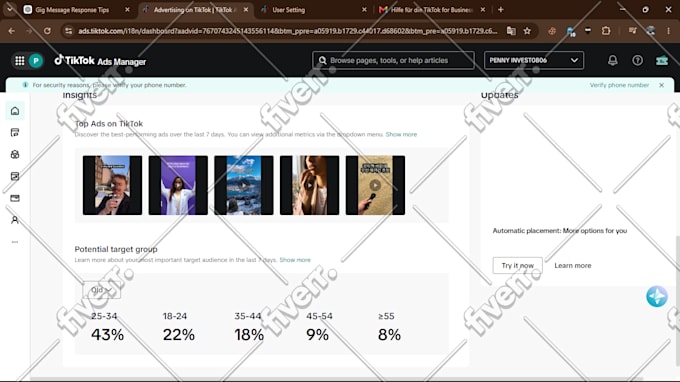Open a new browser tab

pyautogui.click(x=500, y=10)
